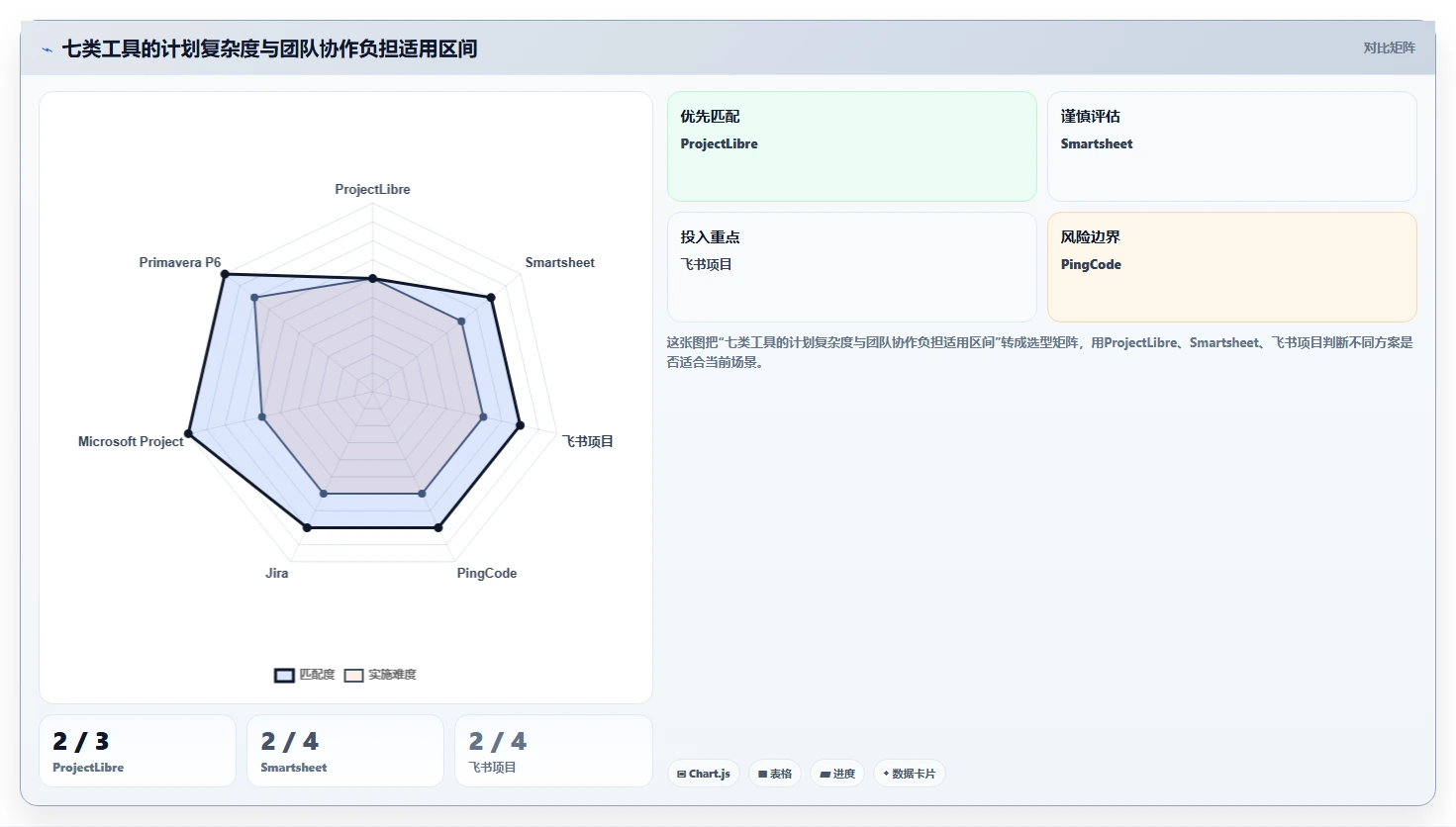Click the 飞书项目 radar axis label
1456x827 pixels.
(x=588, y=441)
